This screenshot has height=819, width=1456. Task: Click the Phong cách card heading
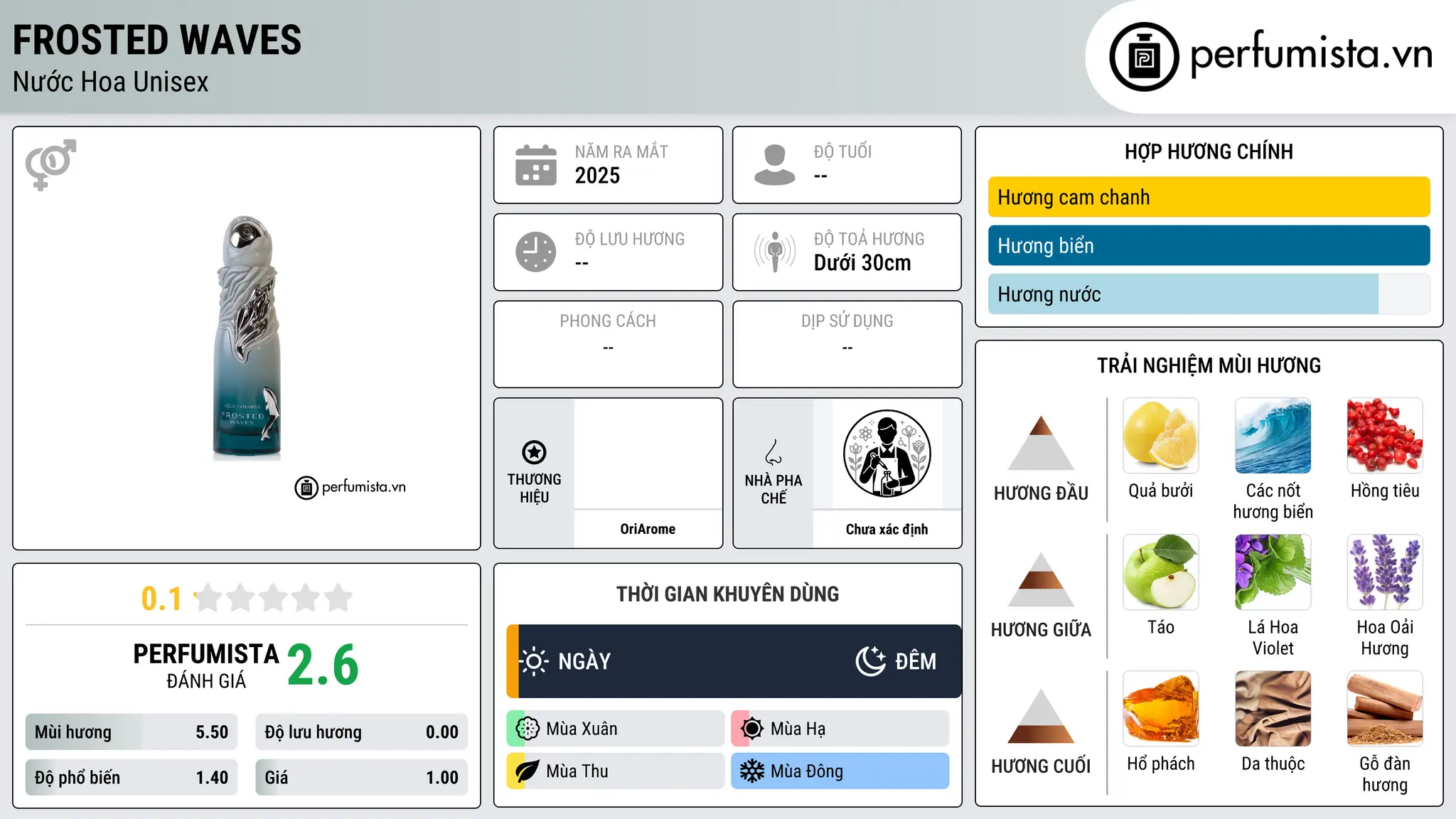pos(608,321)
